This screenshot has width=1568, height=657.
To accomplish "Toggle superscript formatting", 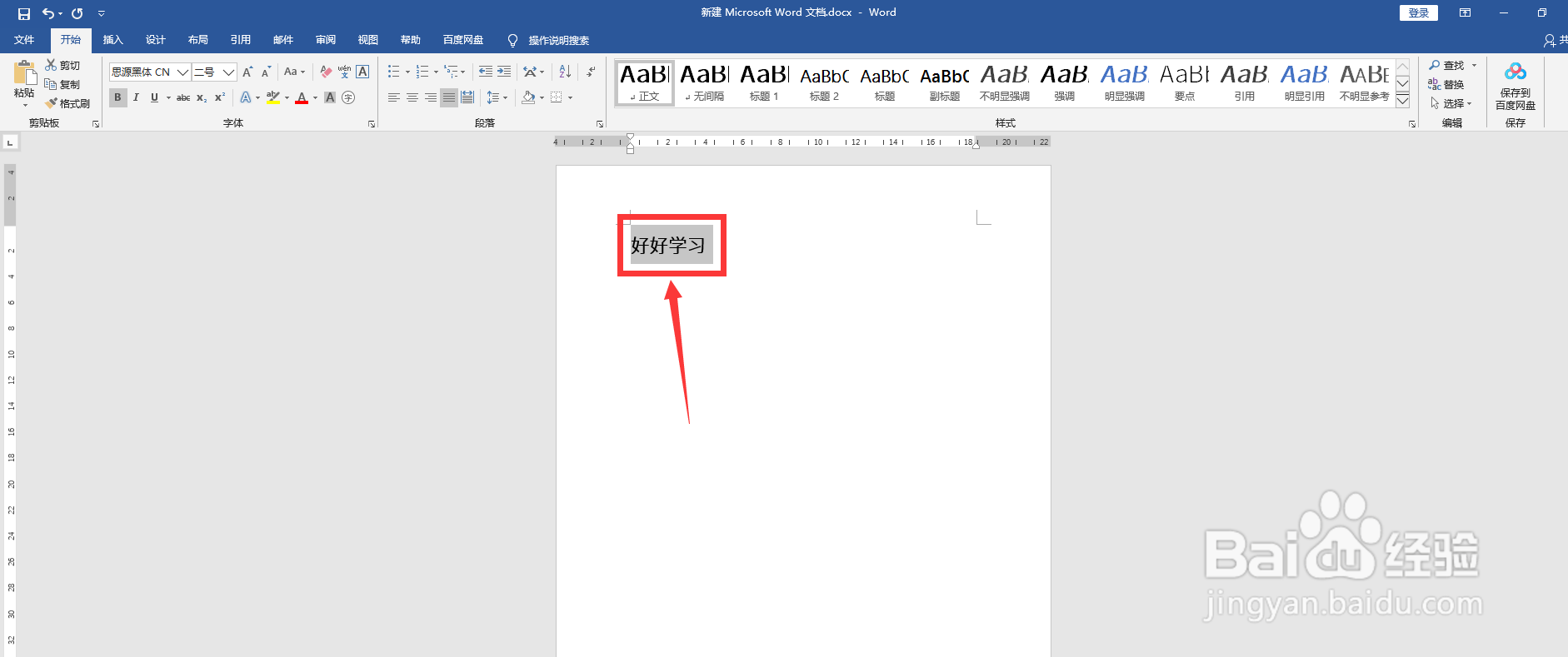I will click(x=220, y=97).
